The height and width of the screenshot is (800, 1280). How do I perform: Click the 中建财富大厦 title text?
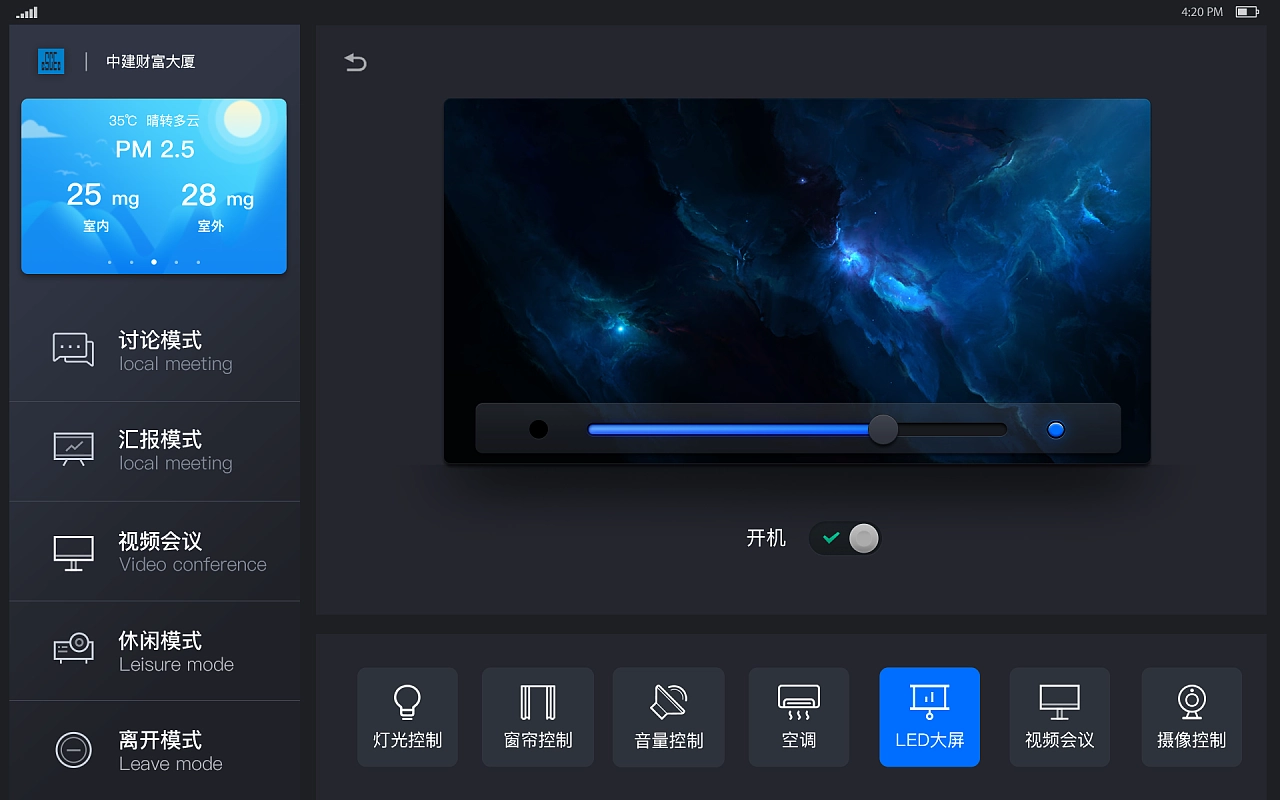pyautogui.click(x=151, y=61)
